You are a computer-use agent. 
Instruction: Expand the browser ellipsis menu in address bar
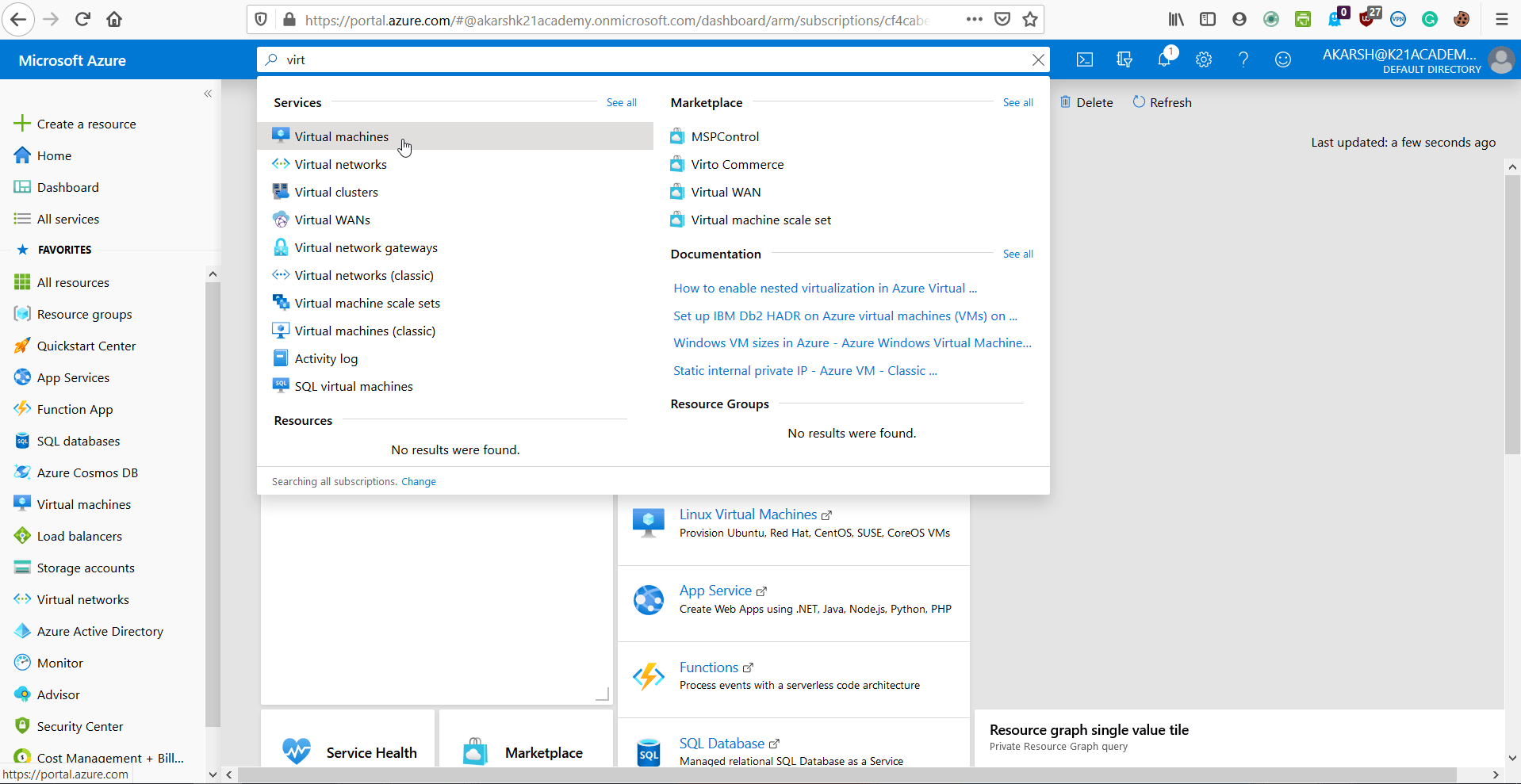[974, 19]
